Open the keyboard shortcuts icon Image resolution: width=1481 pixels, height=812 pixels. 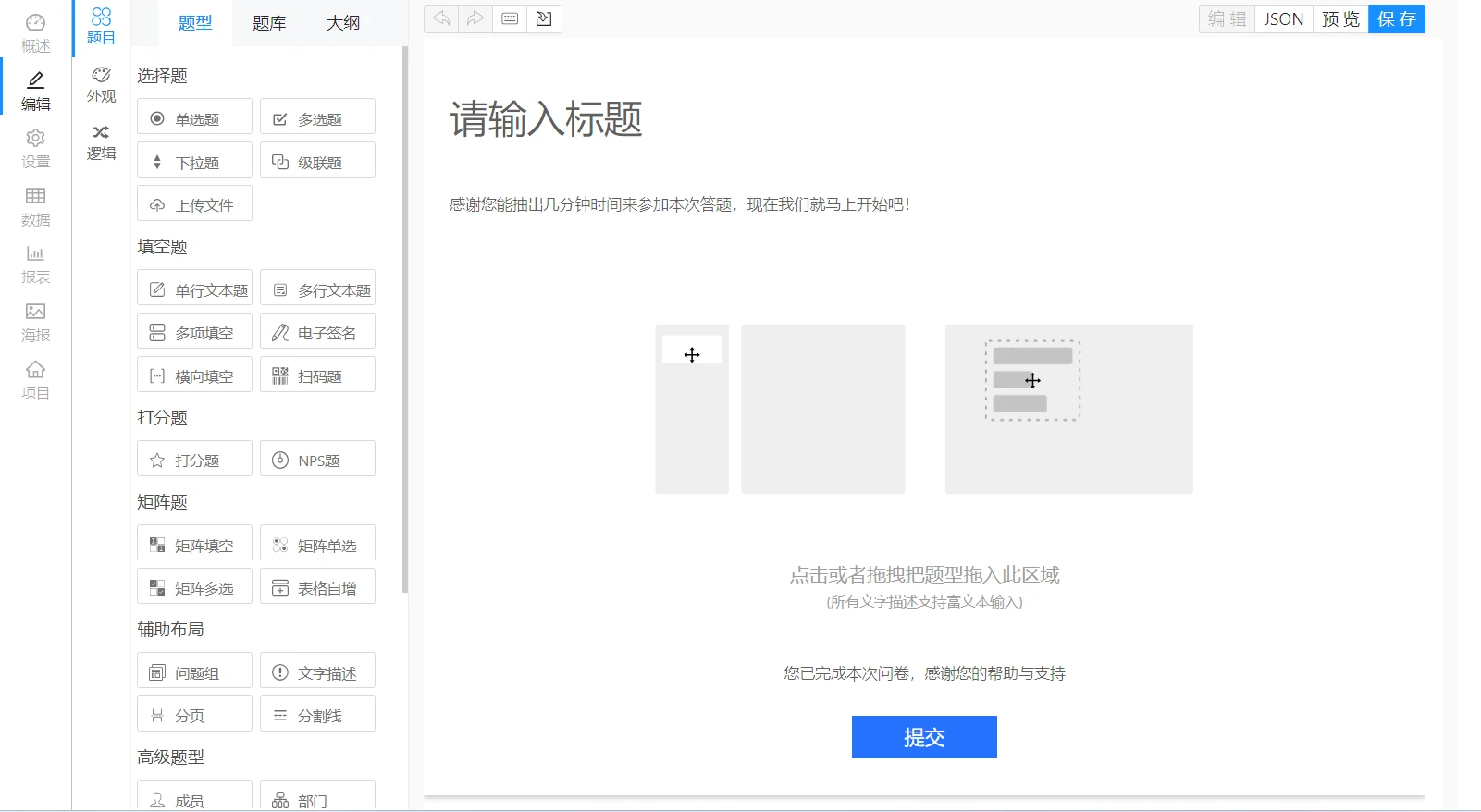[x=510, y=18]
